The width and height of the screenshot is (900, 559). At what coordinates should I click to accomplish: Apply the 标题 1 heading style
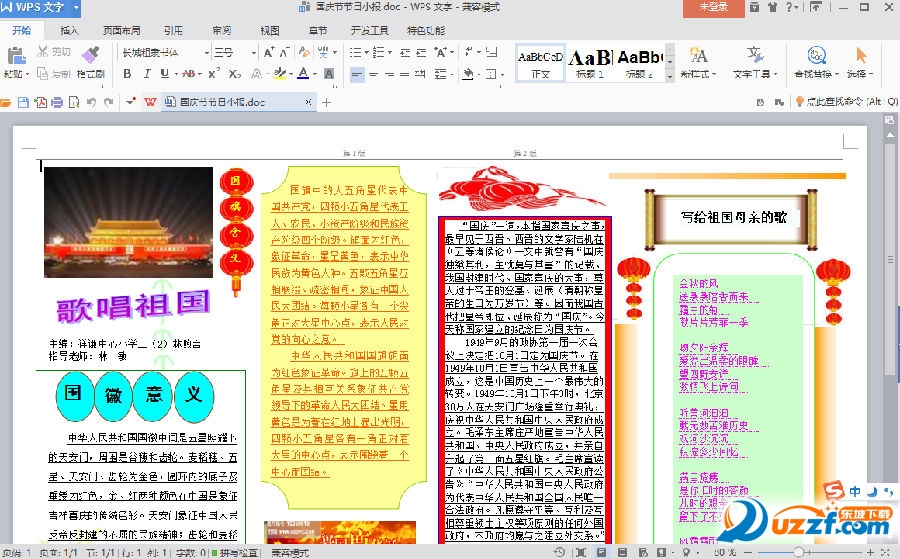[590, 62]
